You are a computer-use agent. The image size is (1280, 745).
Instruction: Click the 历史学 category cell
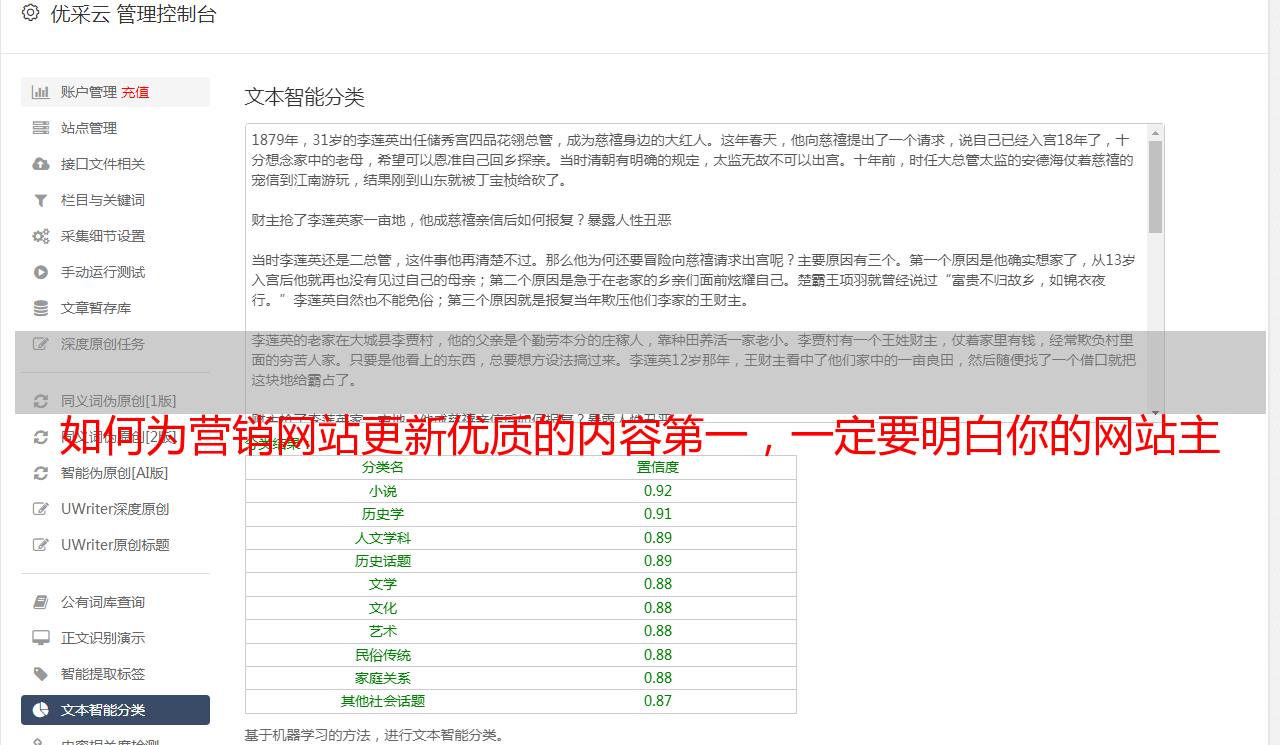coord(383,514)
